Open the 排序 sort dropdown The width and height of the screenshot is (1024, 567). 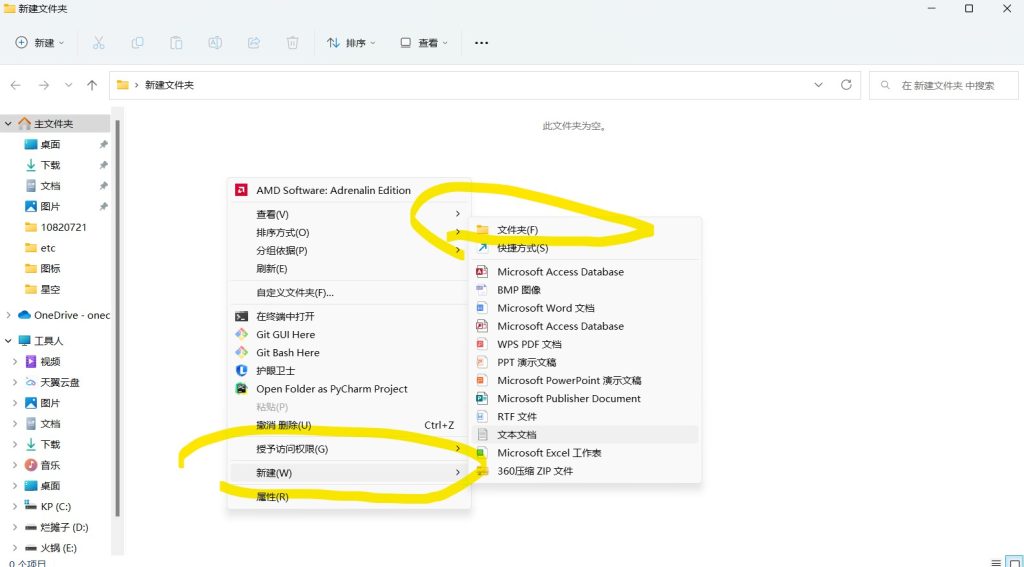point(351,43)
